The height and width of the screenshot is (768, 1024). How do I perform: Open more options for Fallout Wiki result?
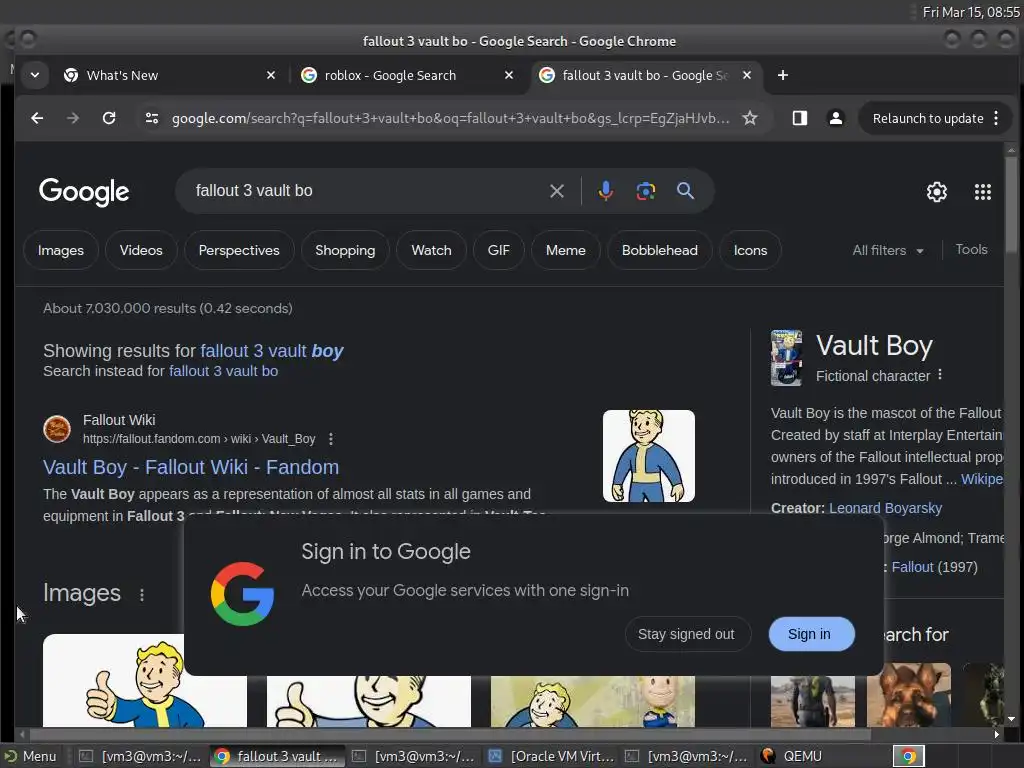click(x=331, y=439)
